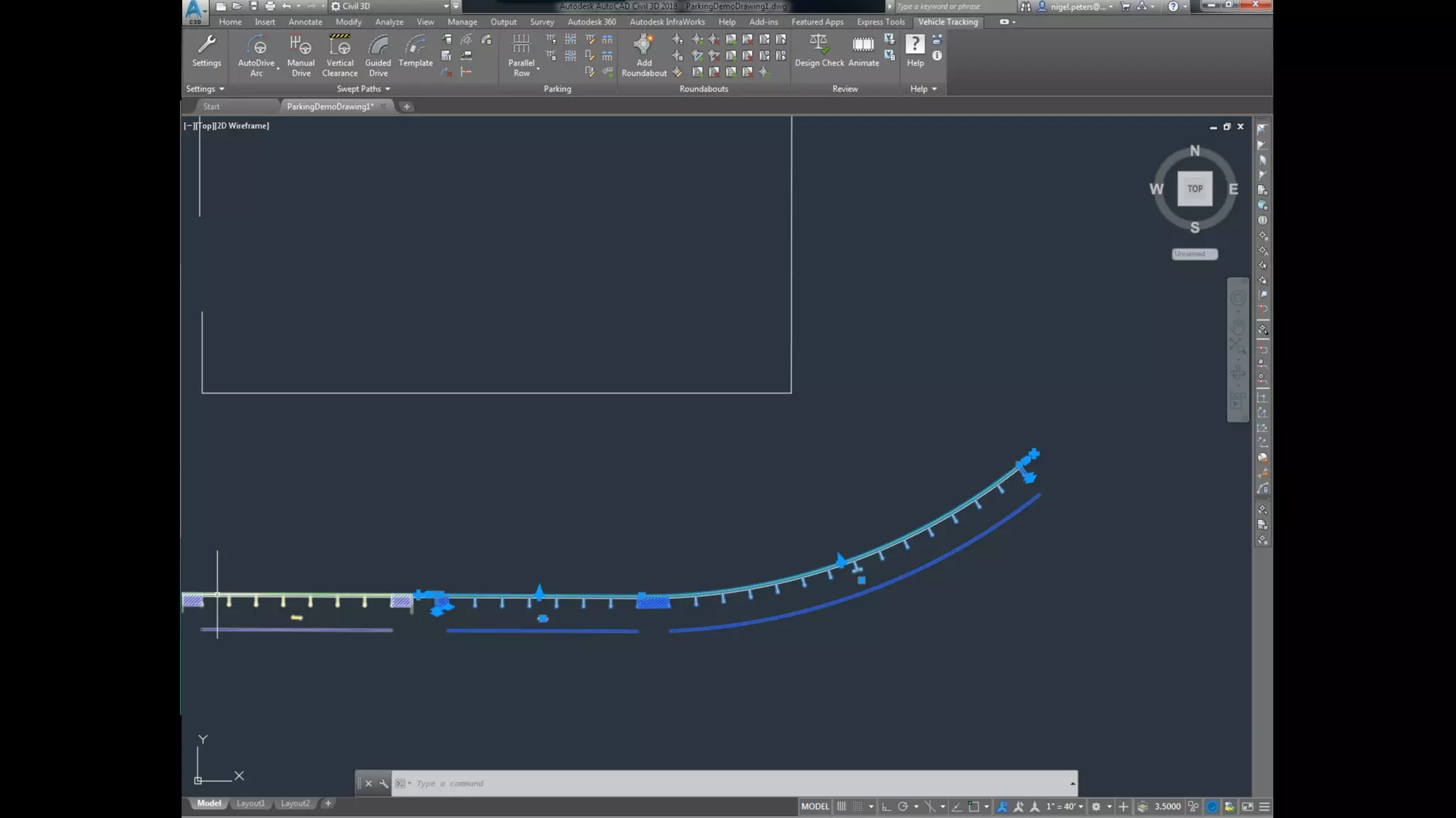Click the binoculars search icon
The image size is (1456, 818).
pos(1025,6)
